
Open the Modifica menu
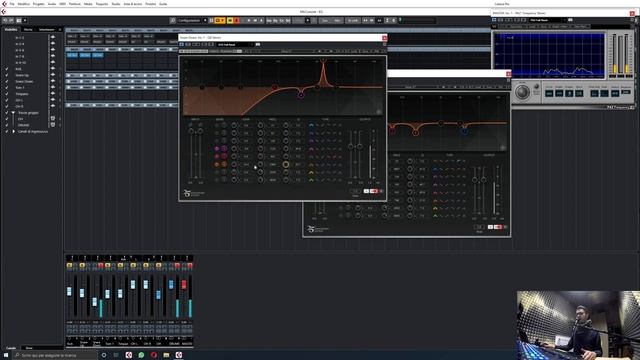[x=24, y=4]
